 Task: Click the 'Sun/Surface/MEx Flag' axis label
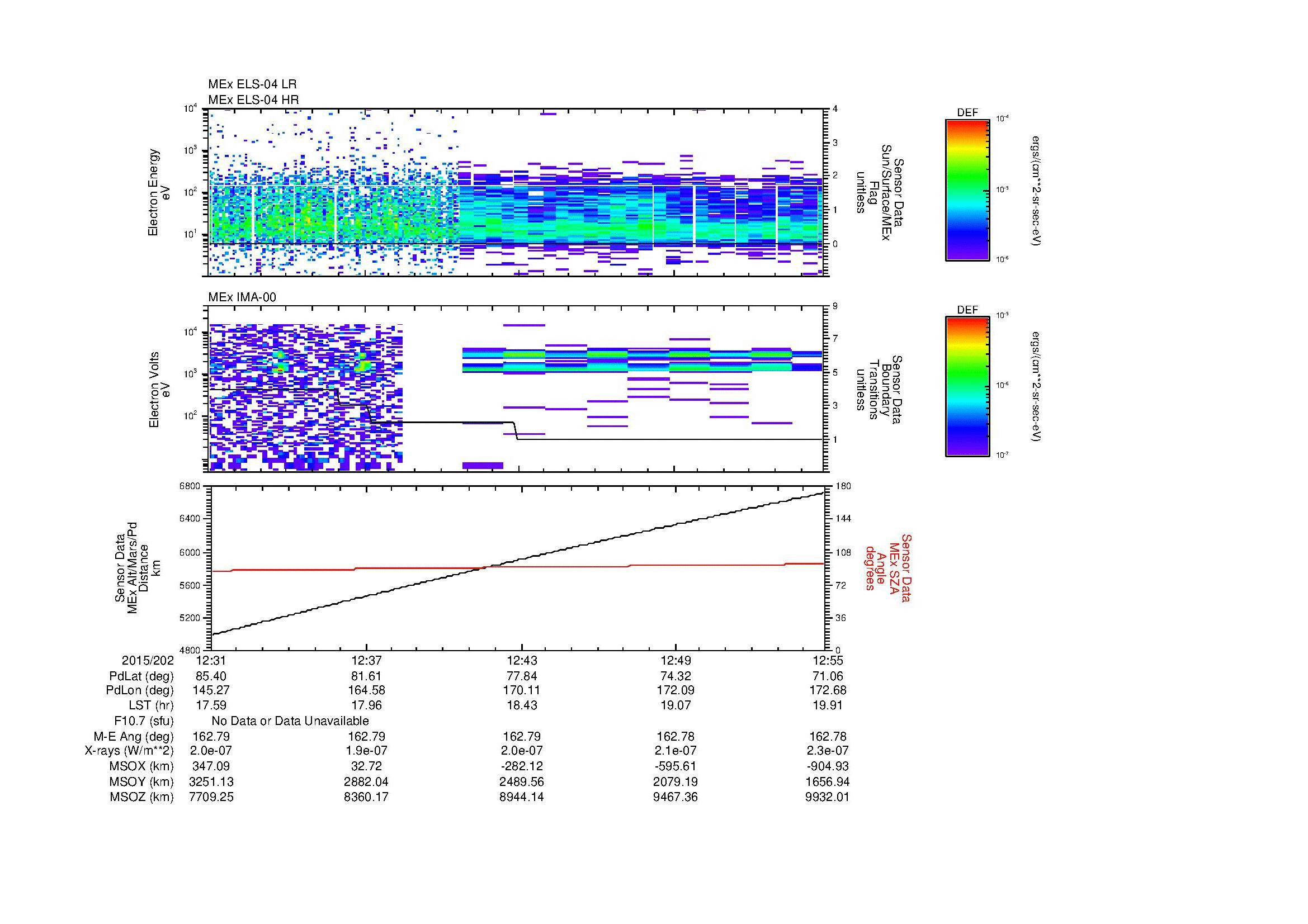click(880, 192)
